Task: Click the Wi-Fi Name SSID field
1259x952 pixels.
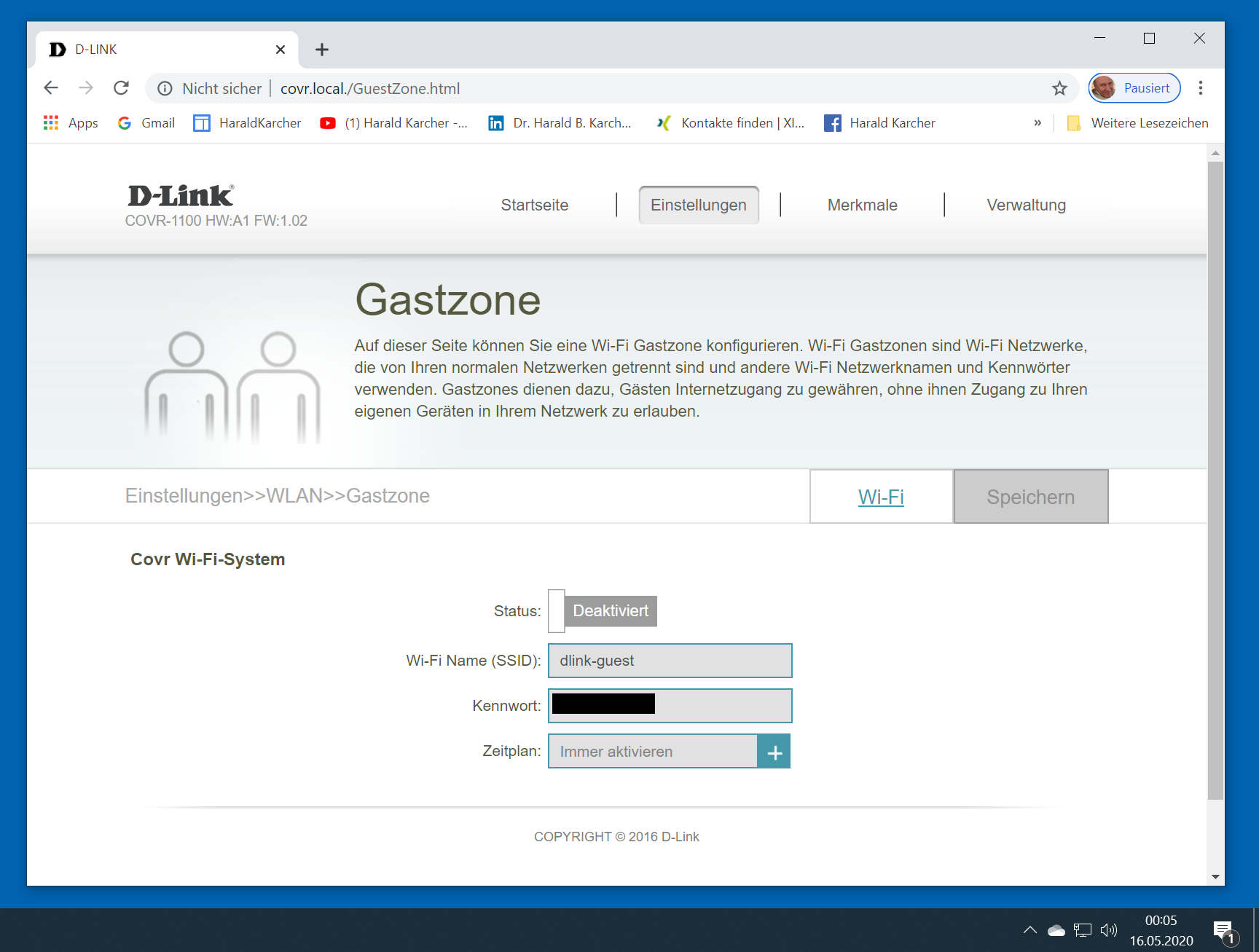Action: coord(670,661)
